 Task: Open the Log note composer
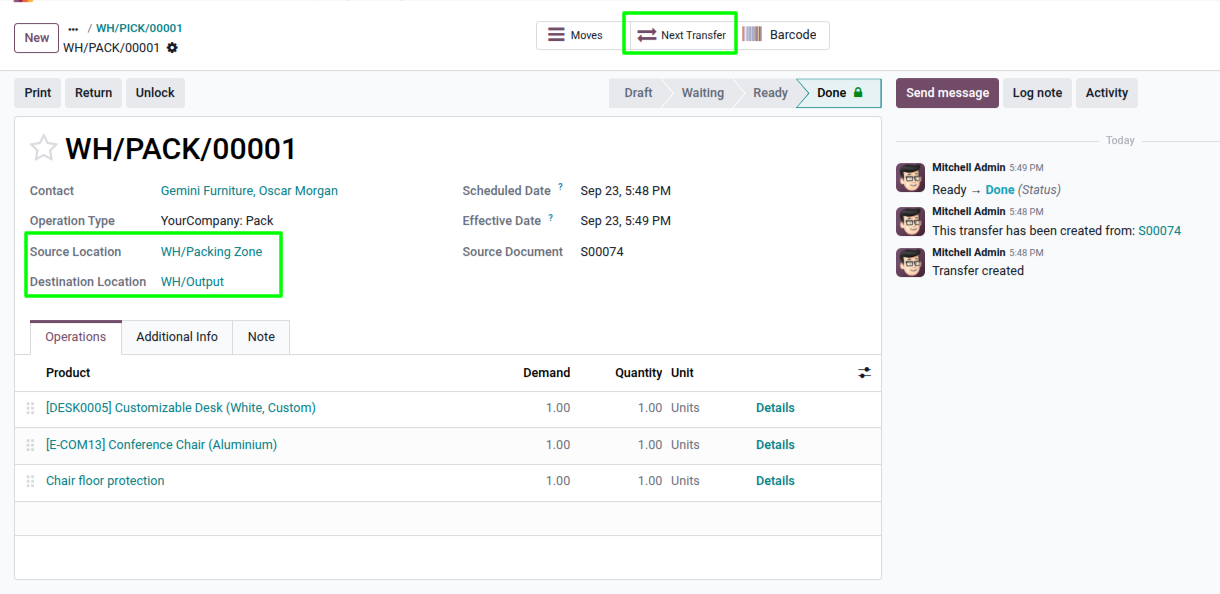[x=1037, y=93]
